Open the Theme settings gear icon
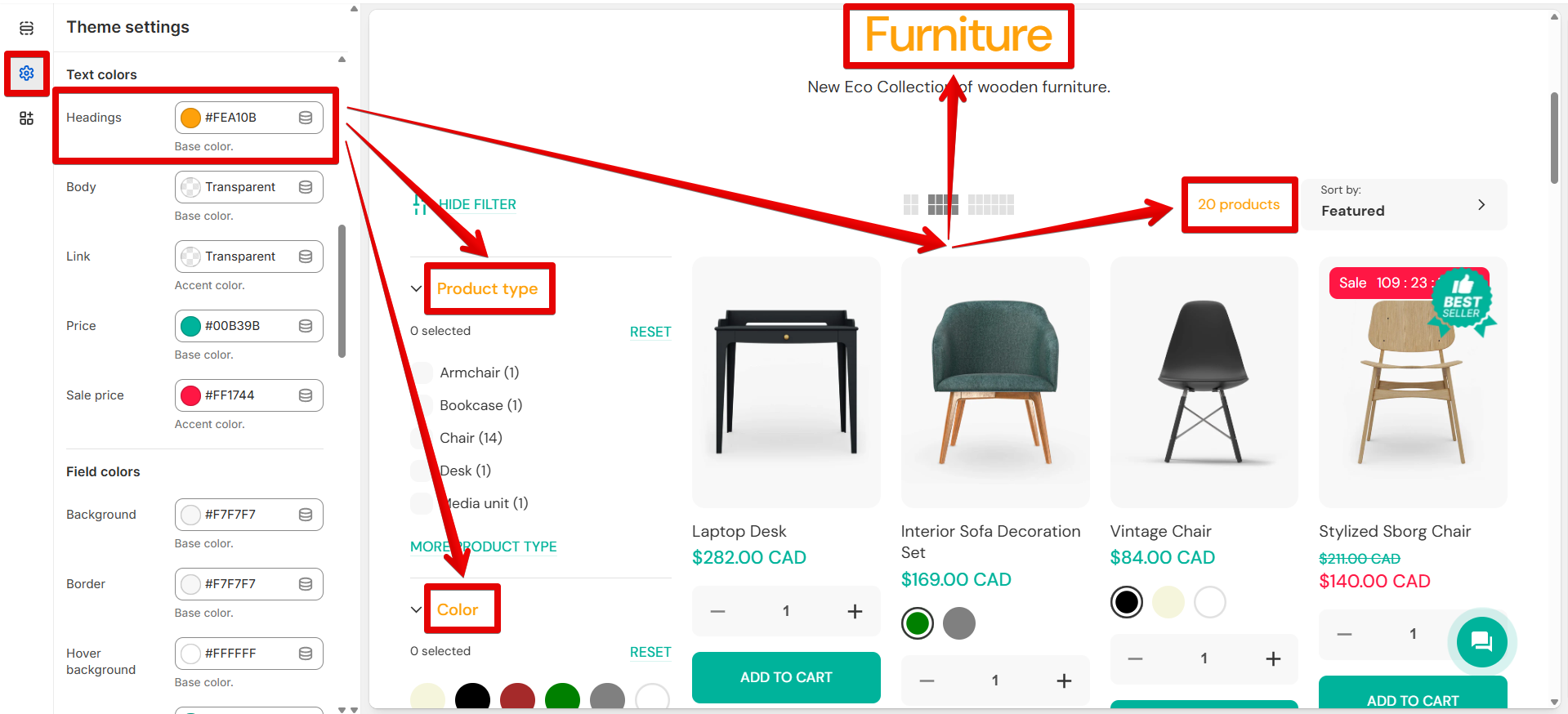1568x714 pixels. click(26, 74)
